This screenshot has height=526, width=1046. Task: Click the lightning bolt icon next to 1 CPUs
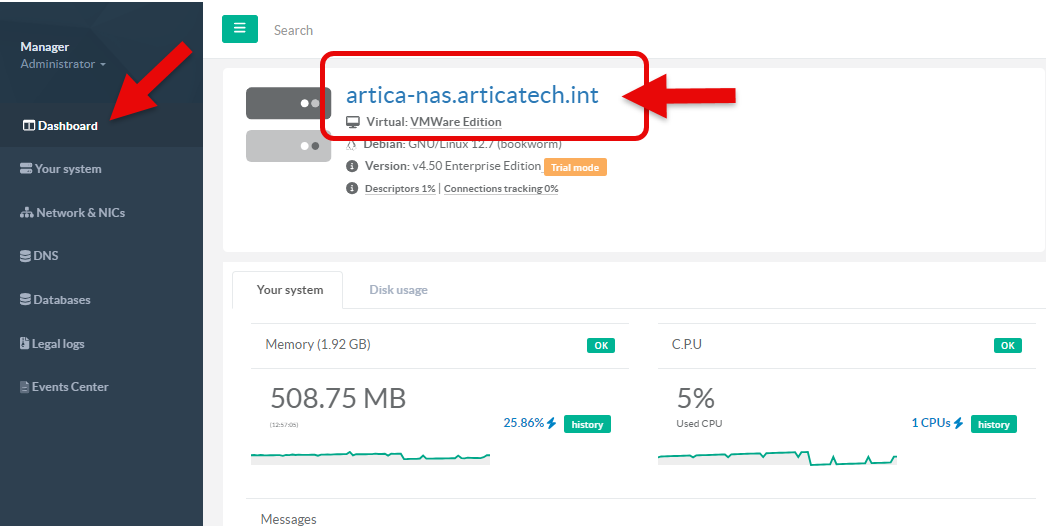pos(958,423)
